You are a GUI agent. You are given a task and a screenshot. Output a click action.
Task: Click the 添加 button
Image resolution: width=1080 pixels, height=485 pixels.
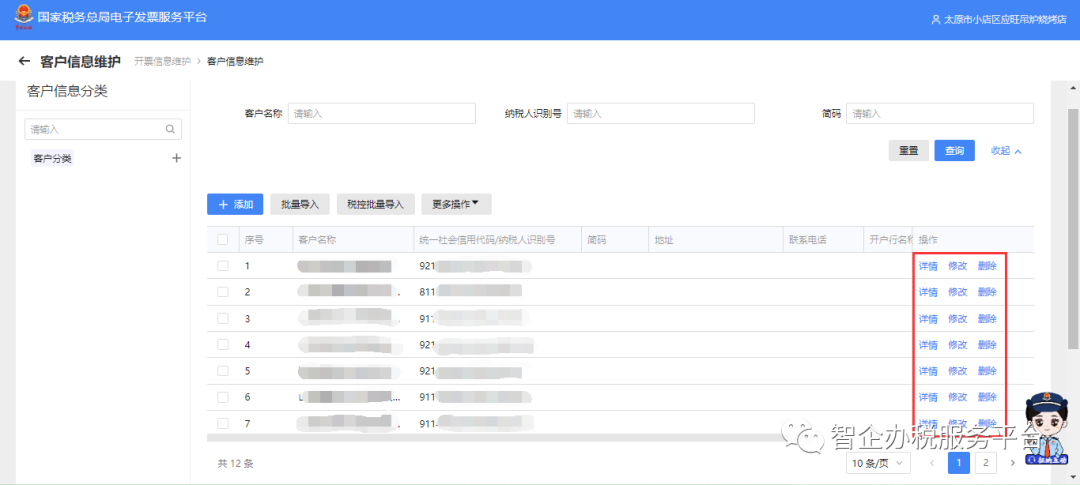pos(235,204)
